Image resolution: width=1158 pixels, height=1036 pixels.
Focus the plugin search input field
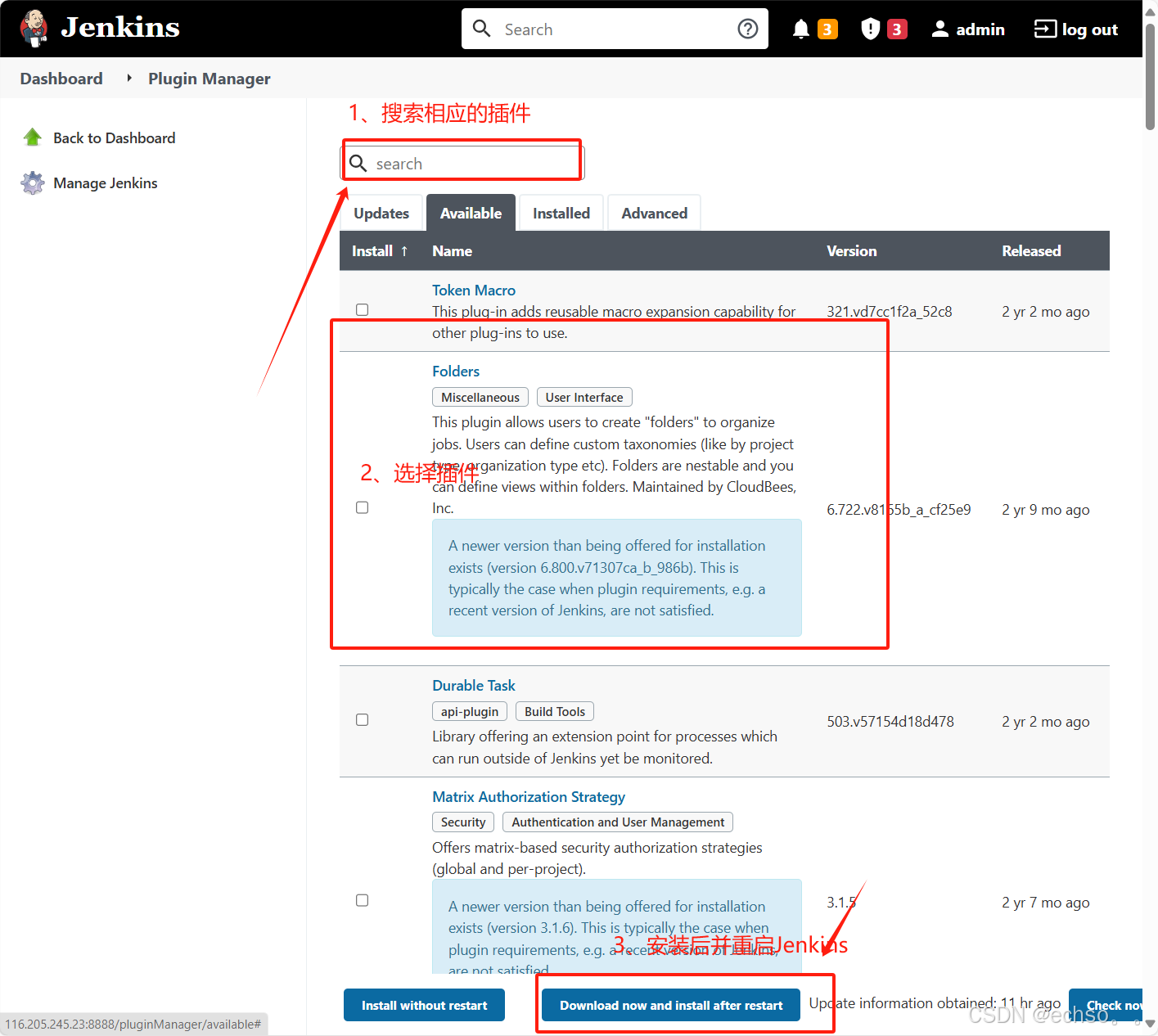[x=462, y=163]
